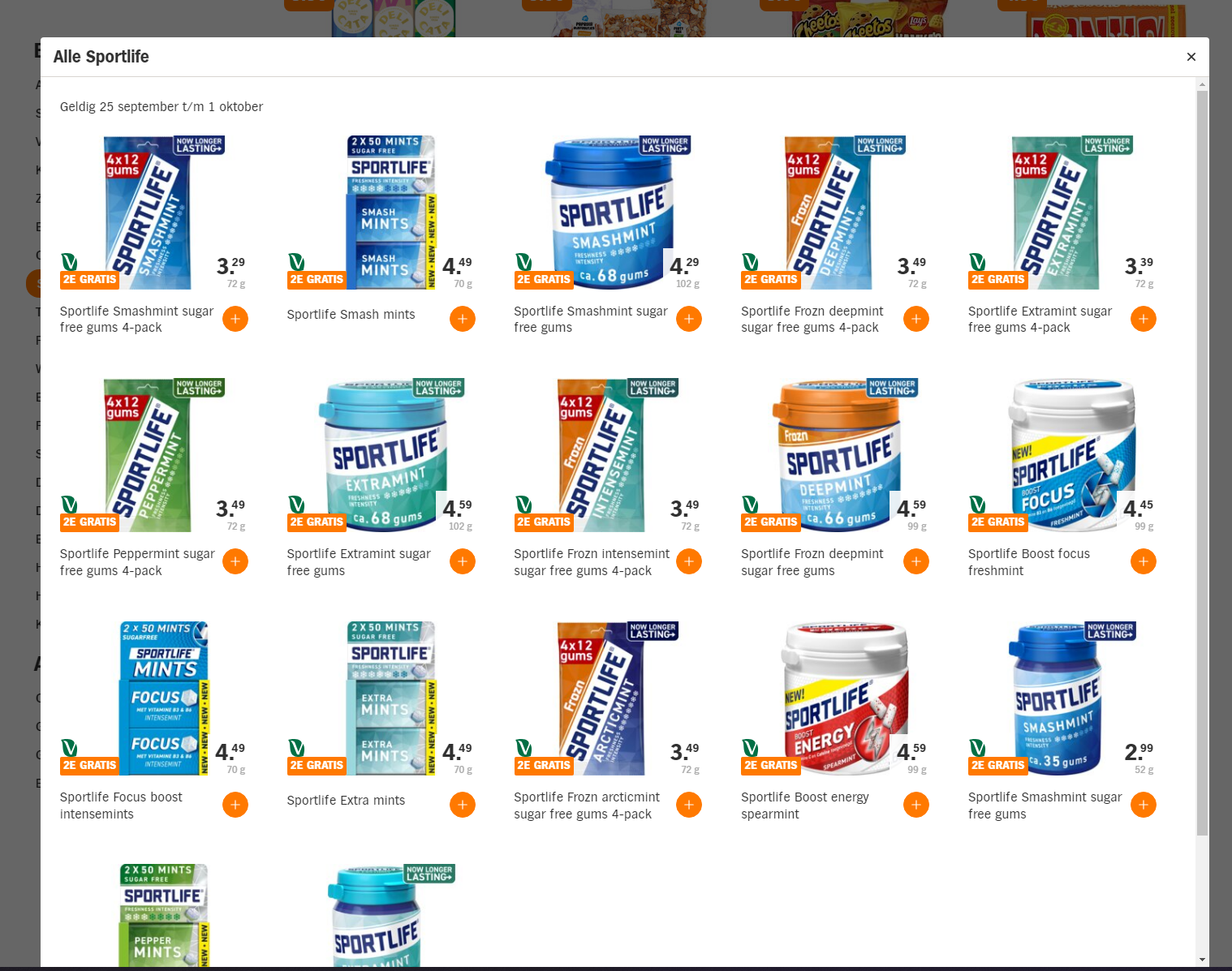Screen dimensions: 1232x971
Task: Add Sportlife Extra mints using plus icon
Action: [462, 805]
